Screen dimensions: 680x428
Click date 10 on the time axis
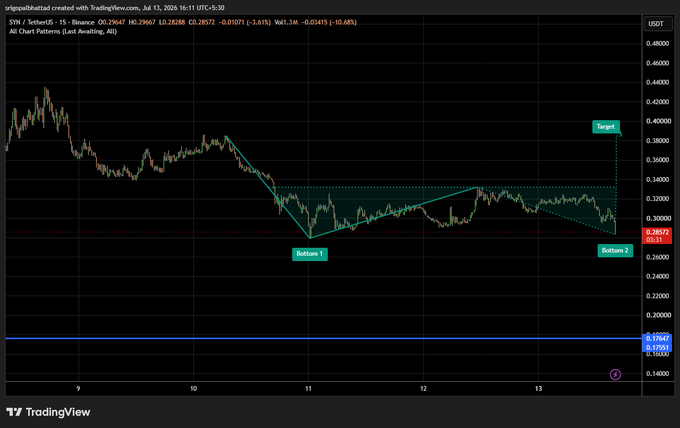(193, 389)
